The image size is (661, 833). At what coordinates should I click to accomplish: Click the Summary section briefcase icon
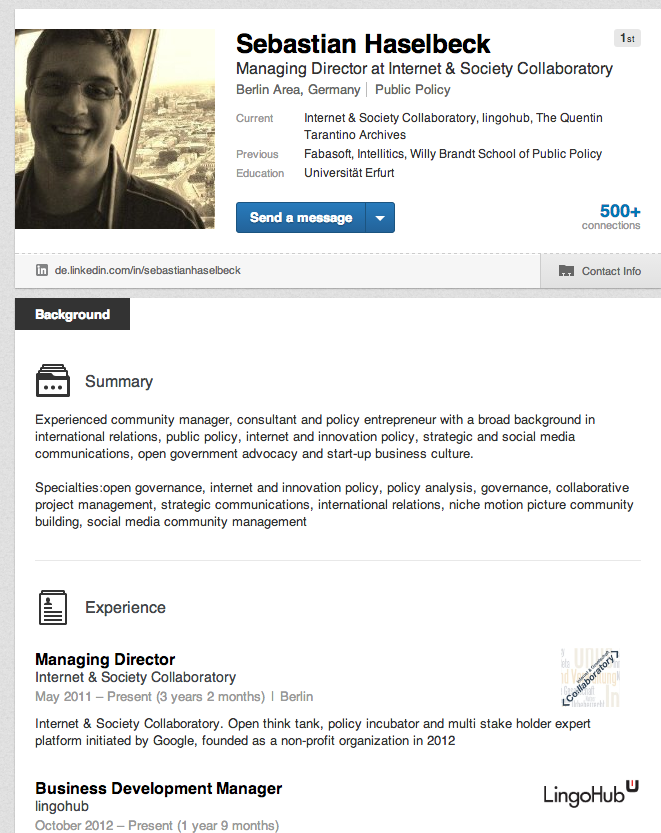pos(52,381)
